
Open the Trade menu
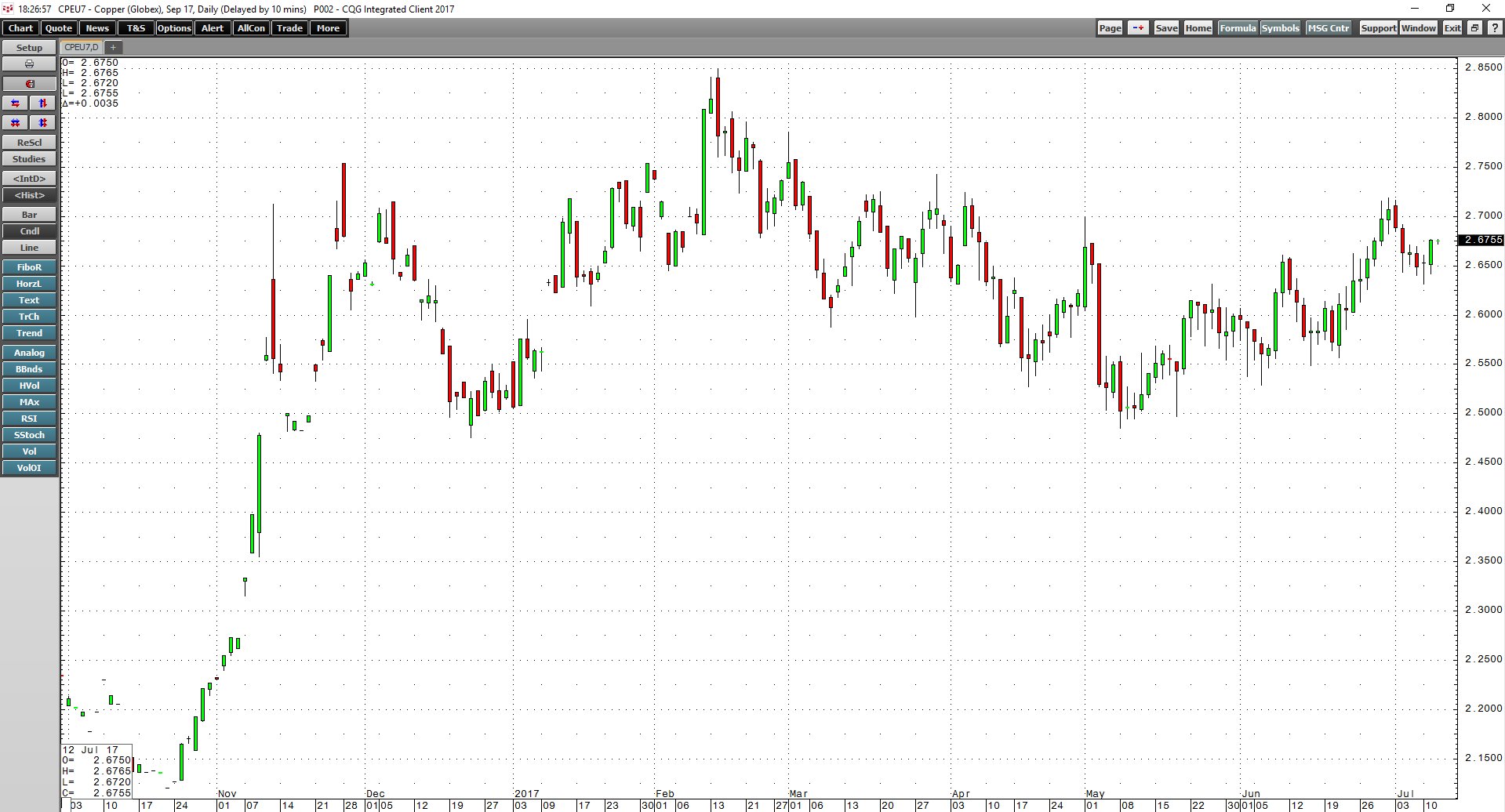pos(289,28)
